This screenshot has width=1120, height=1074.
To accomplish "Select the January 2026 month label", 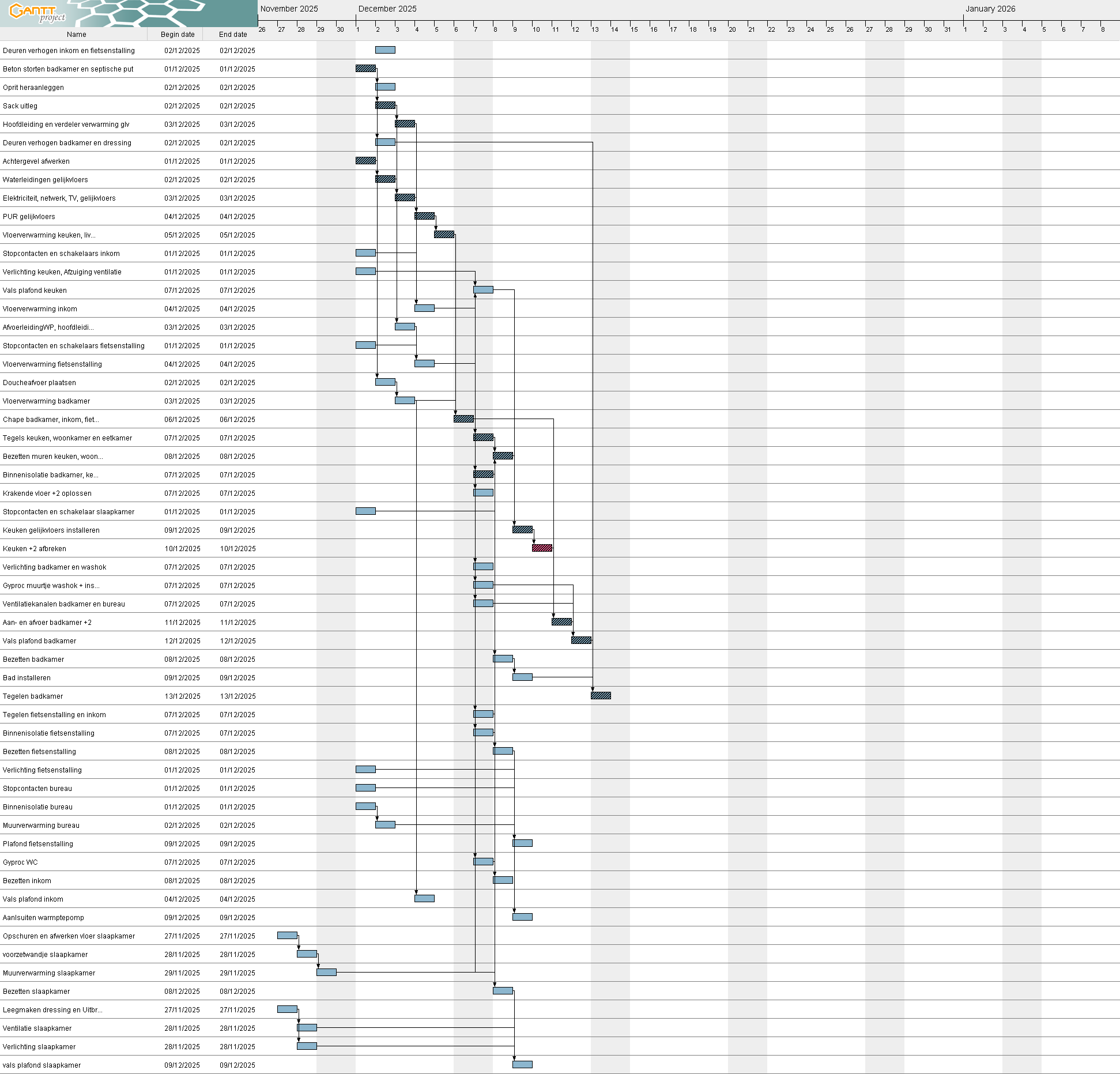I will click(990, 9).
